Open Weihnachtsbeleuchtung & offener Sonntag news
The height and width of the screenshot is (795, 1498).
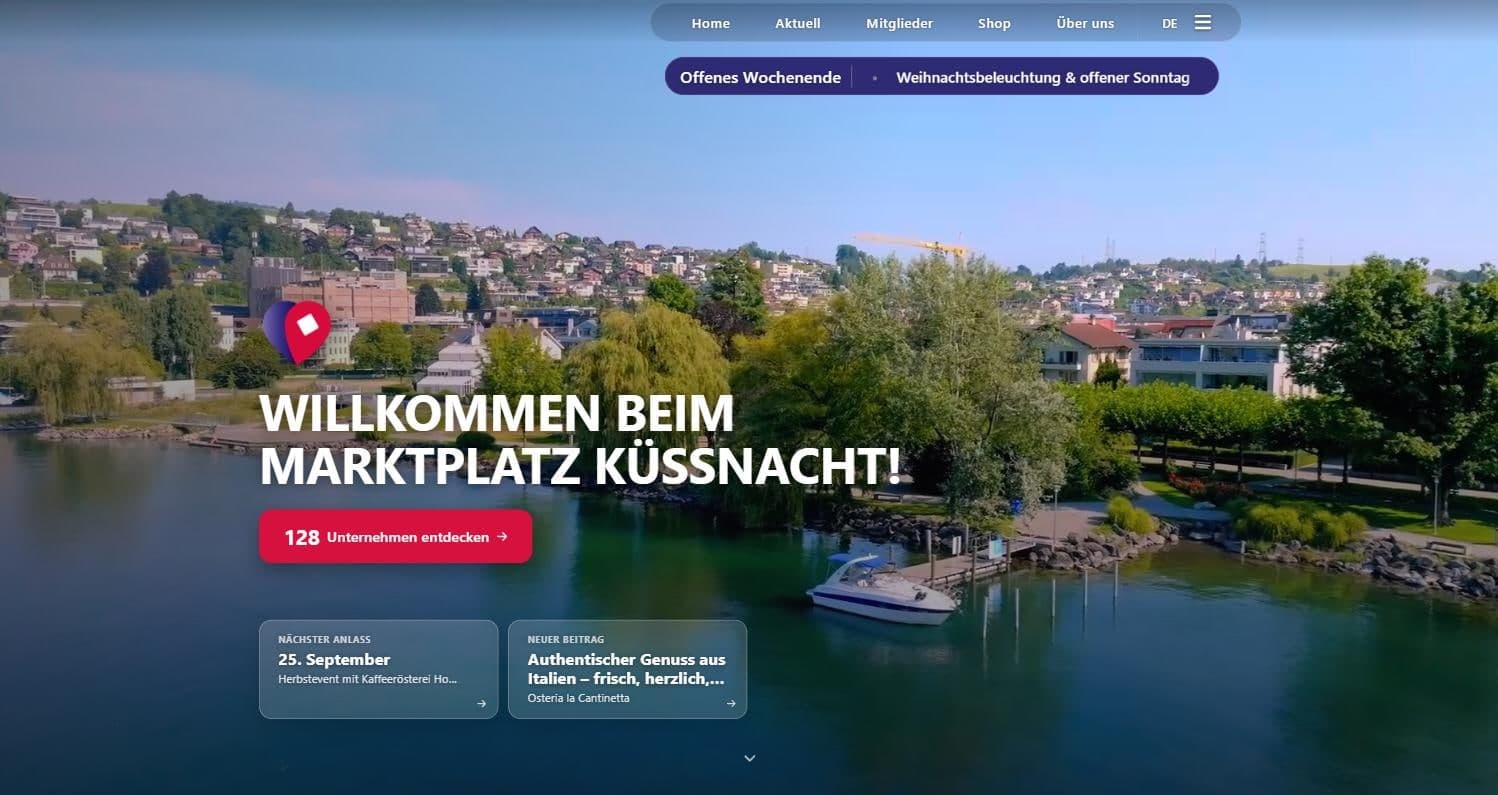pos(1043,77)
